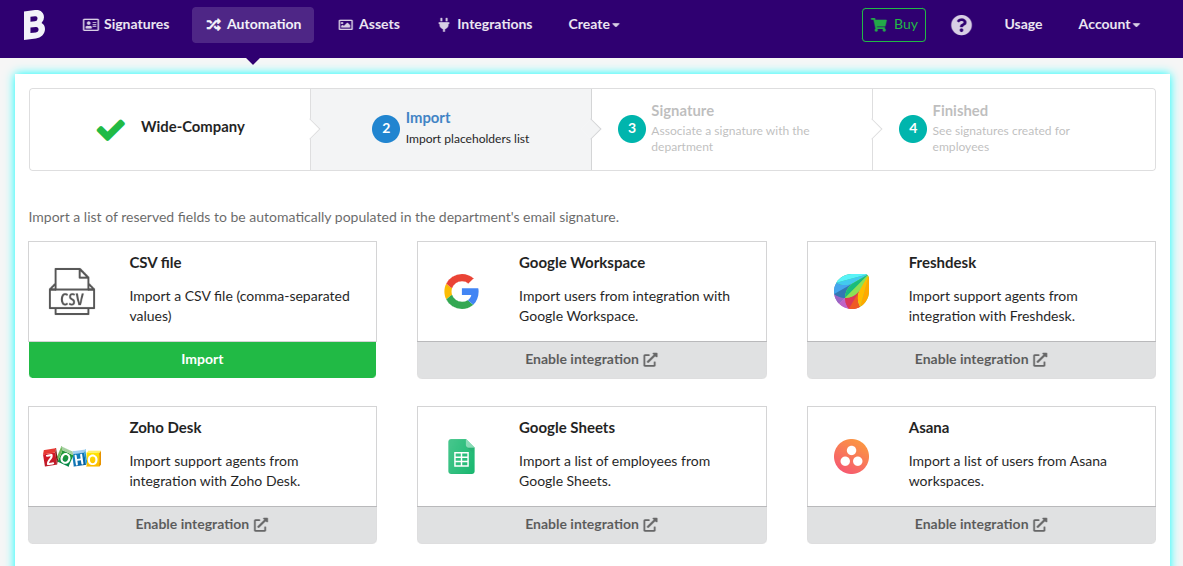Click the Asana card title

pyautogui.click(x=929, y=428)
